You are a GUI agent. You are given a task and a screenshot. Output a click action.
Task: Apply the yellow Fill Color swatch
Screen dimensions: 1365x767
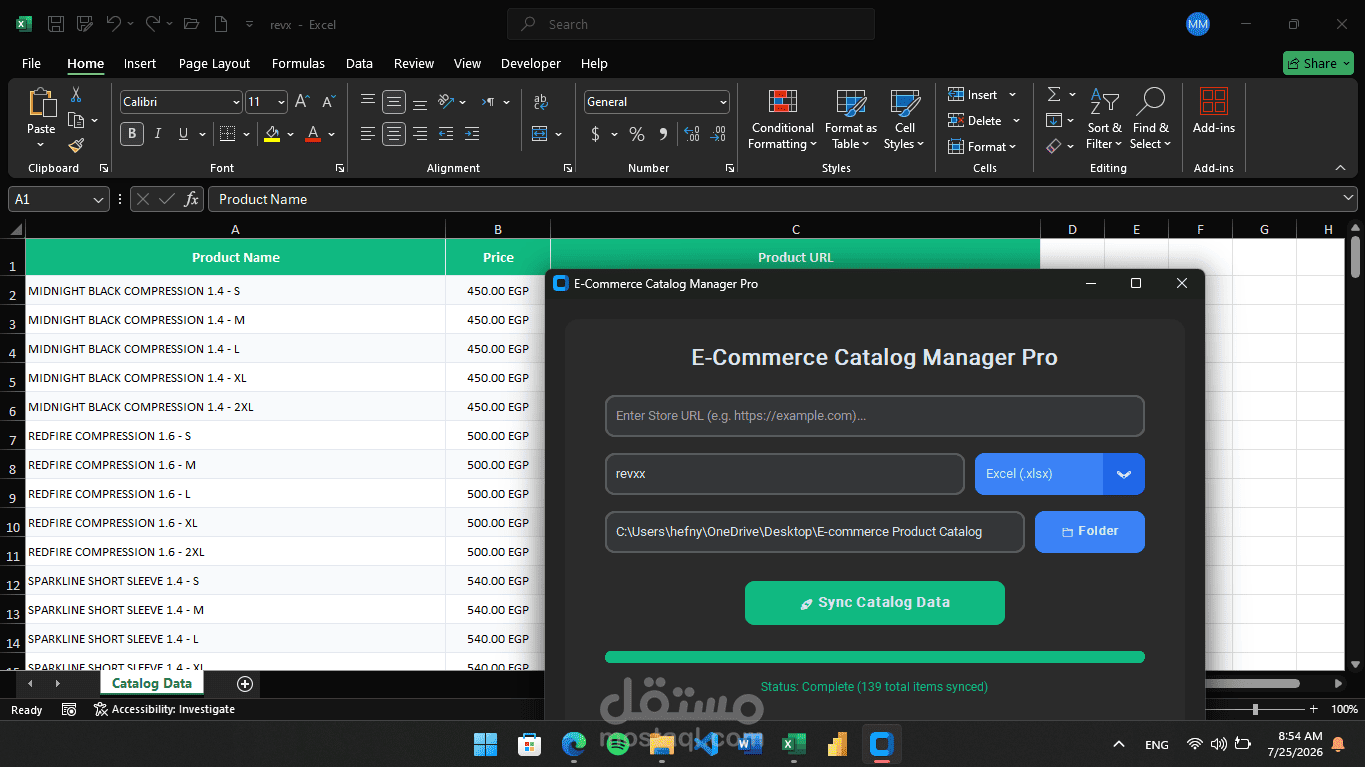click(272, 134)
